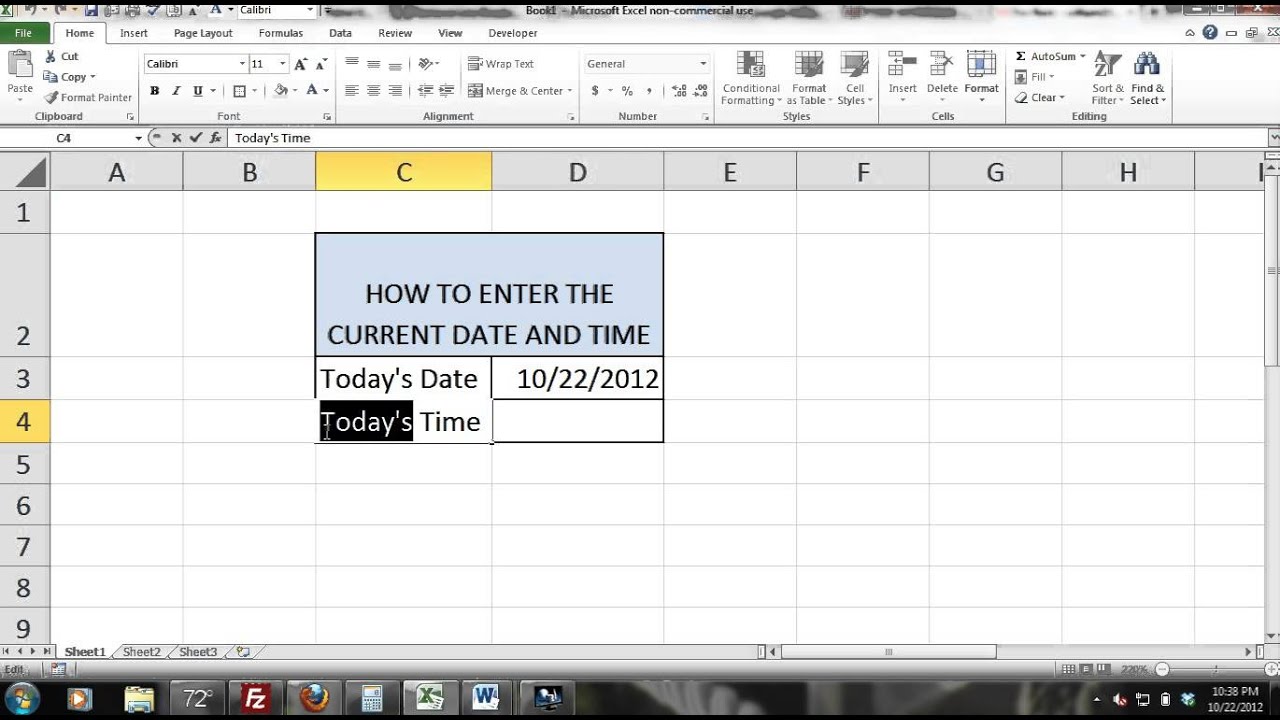Open Insert Function fx dialog
1280x720 pixels.
coord(214,138)
